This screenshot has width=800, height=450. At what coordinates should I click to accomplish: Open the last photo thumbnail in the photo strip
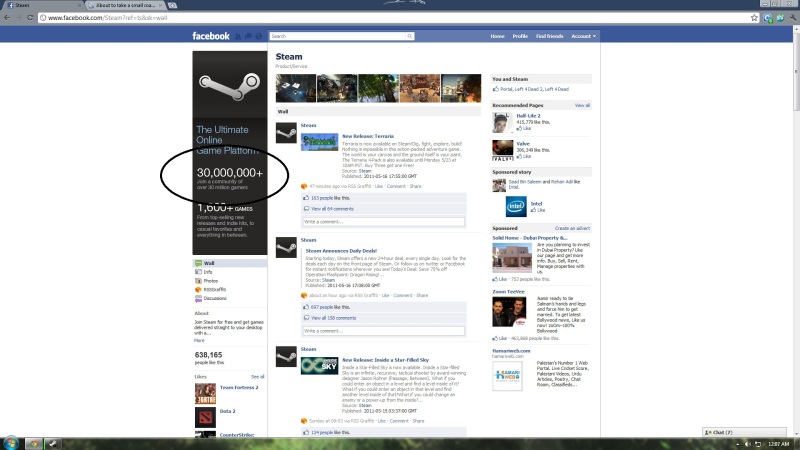click(461, 88)
